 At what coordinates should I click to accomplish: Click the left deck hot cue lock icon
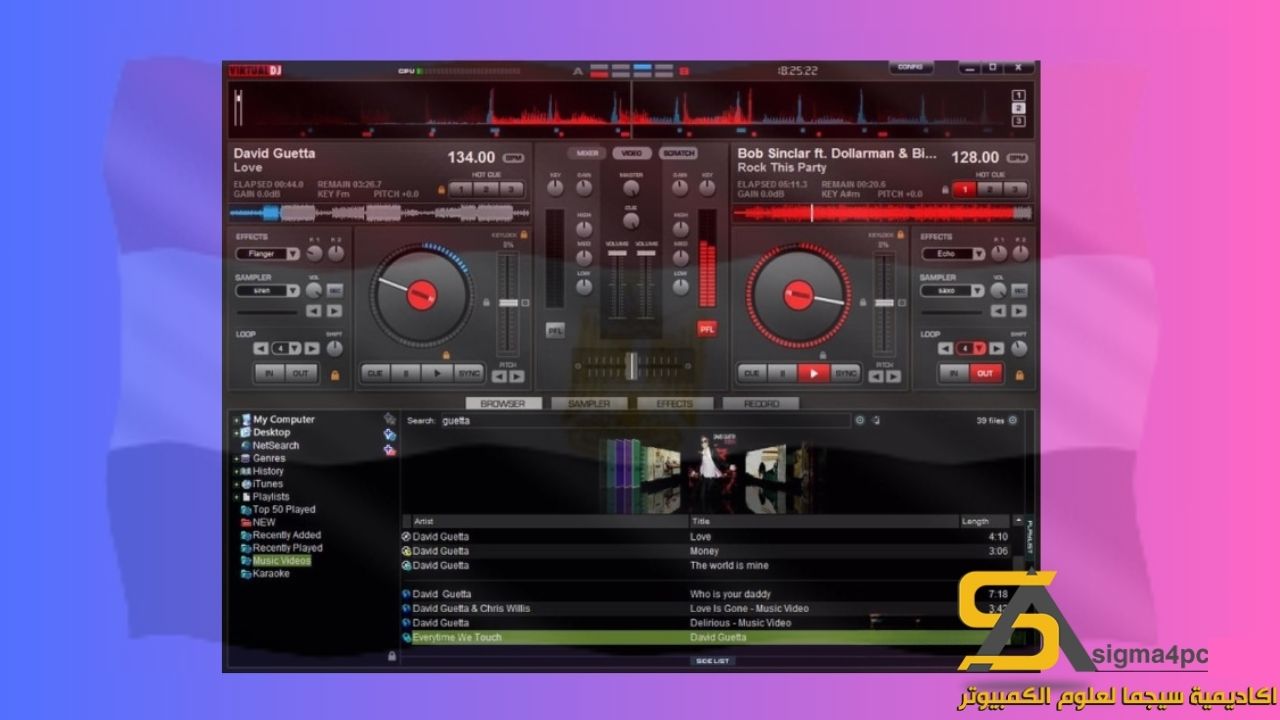[x=441, y=190]
